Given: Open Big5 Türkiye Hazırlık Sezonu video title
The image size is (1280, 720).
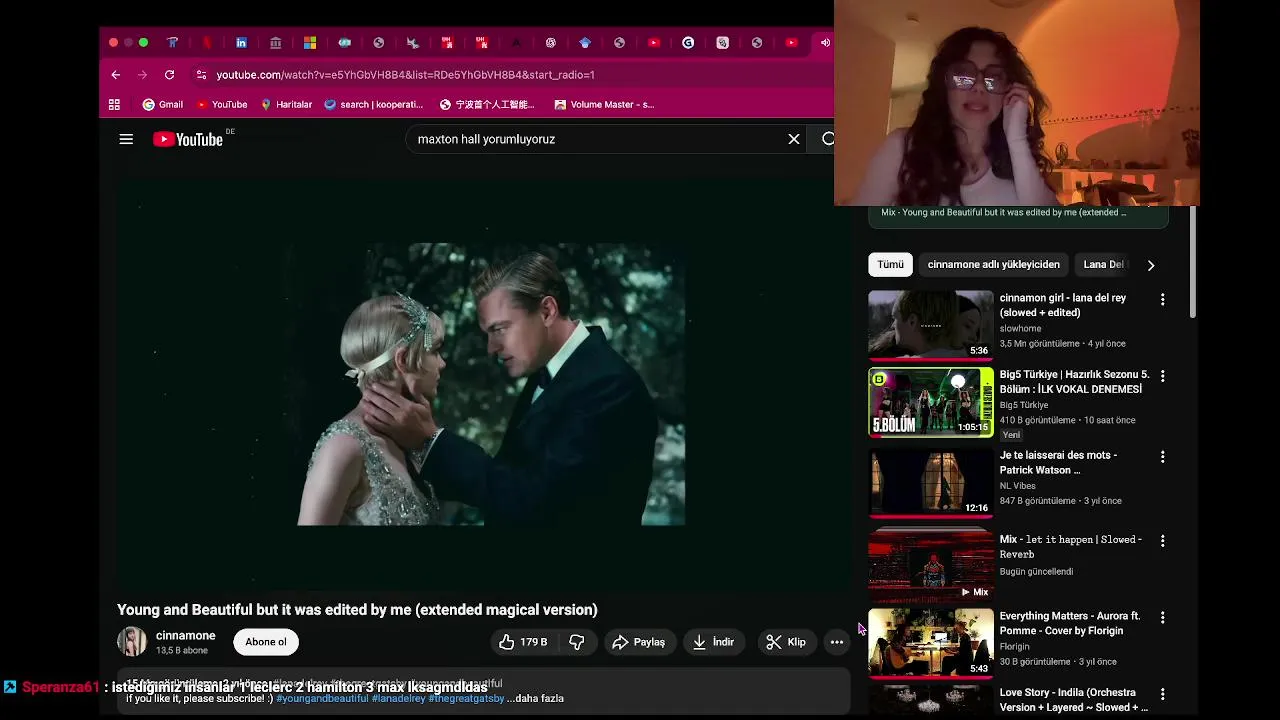Looking at the screenshot, I should pyautogui.click(x=1074, y=382).
